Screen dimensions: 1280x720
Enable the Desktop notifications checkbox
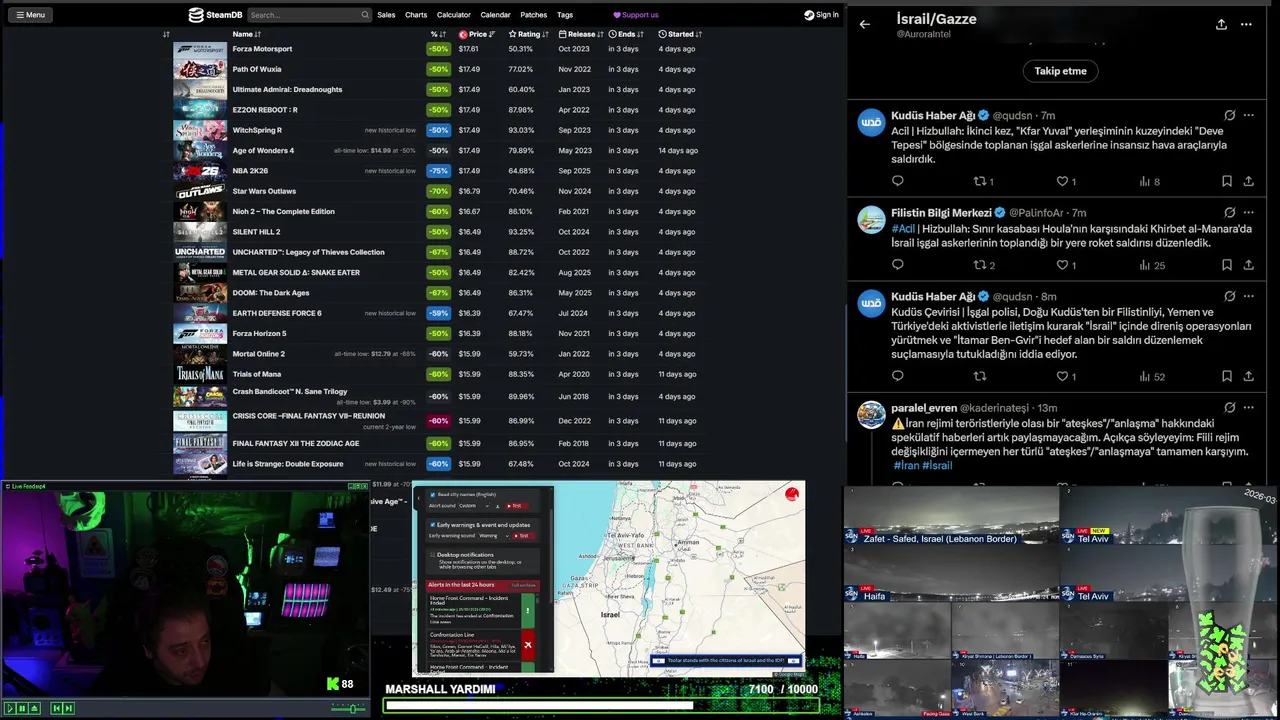432,555
